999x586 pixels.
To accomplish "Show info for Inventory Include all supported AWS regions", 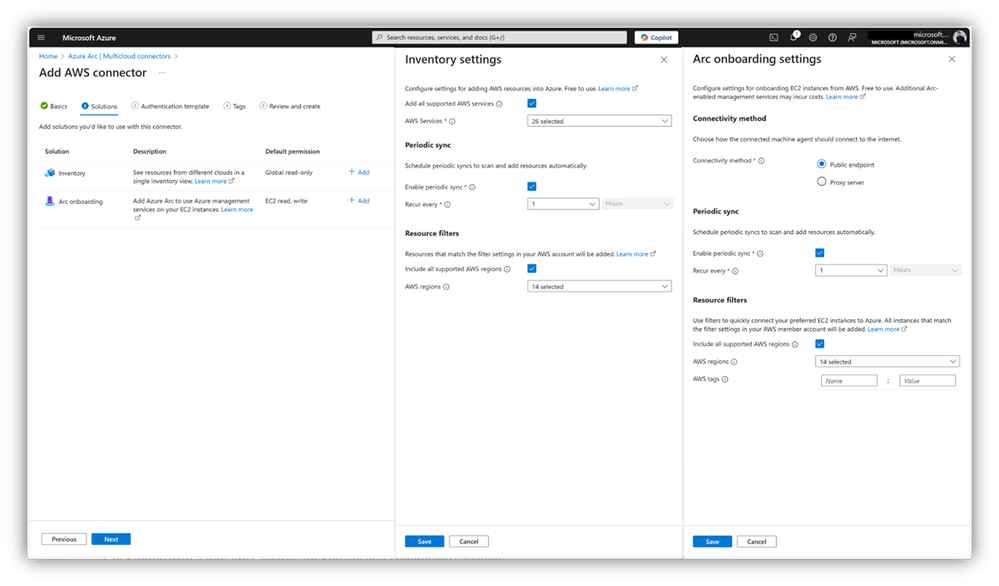I will [507, 269].
